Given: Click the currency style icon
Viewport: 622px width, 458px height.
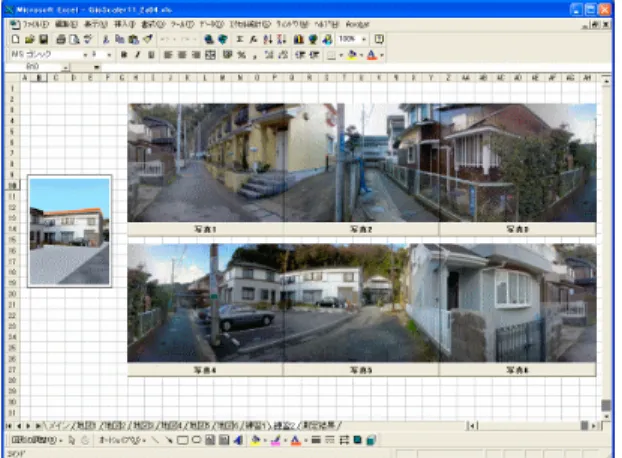Looking at the screenshot, I should (227, 55).
